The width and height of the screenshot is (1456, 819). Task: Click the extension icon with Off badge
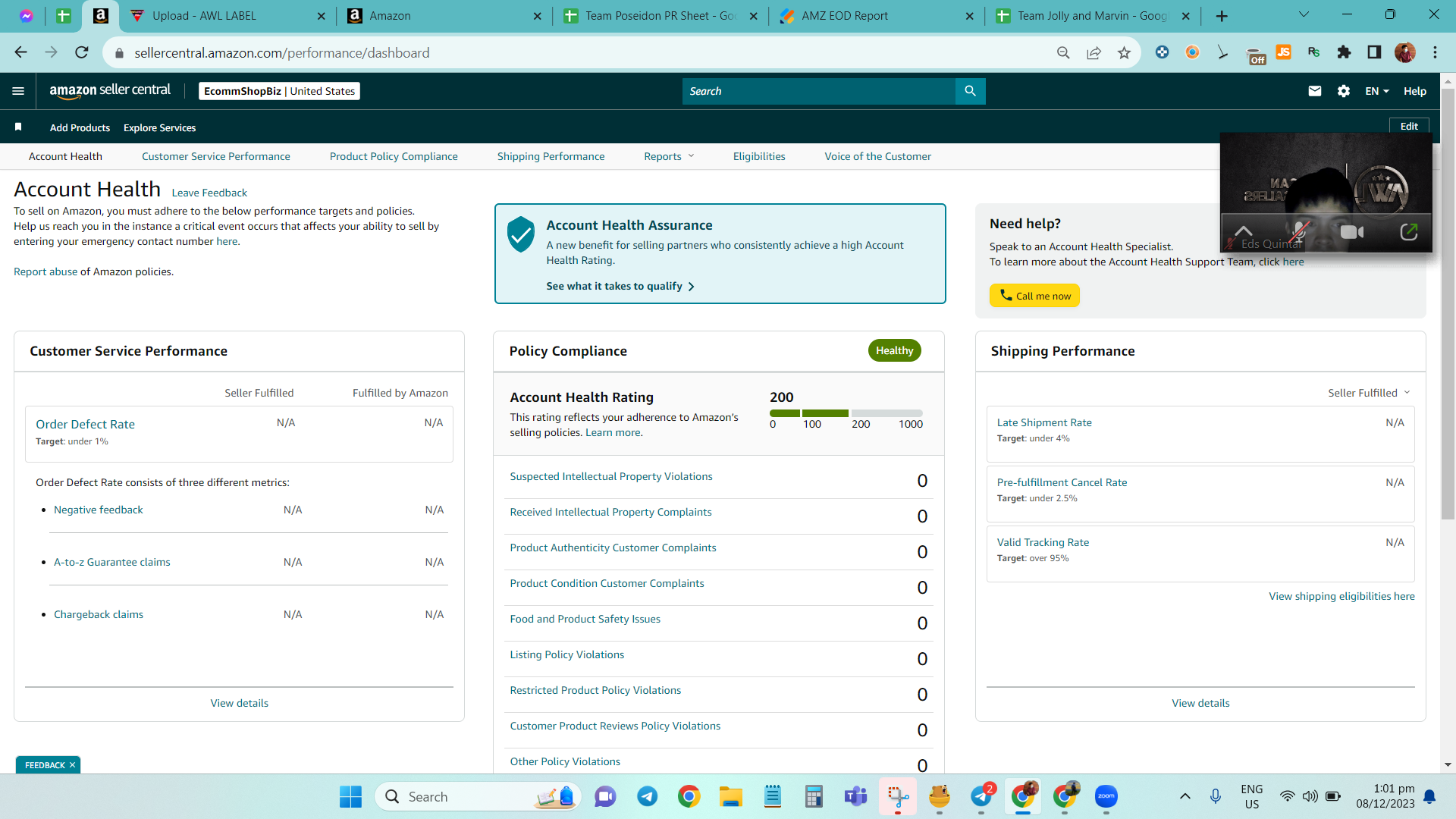point(1254,54)
